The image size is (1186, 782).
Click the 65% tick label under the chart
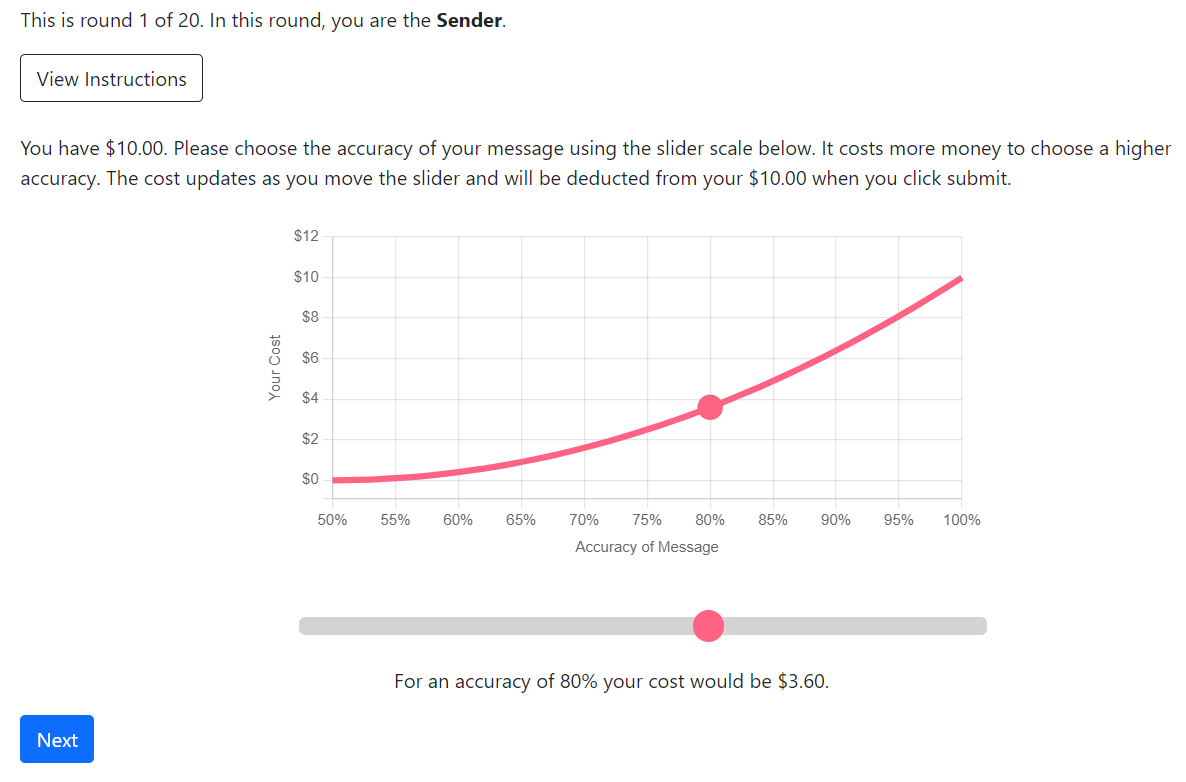pyautogui.click(x=520, y=520)
